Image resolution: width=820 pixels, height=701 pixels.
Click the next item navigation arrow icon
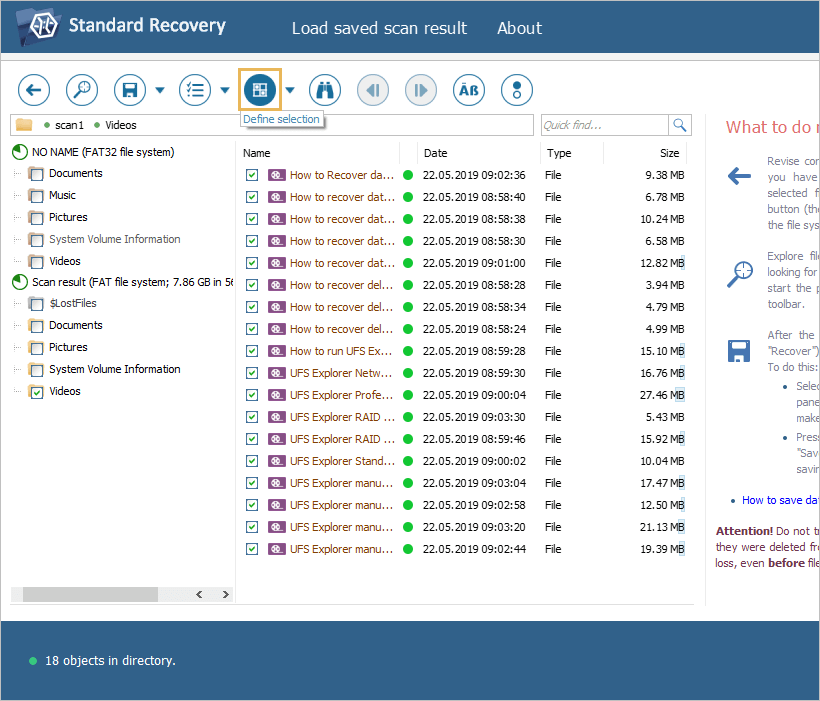[x=420, y=90]
